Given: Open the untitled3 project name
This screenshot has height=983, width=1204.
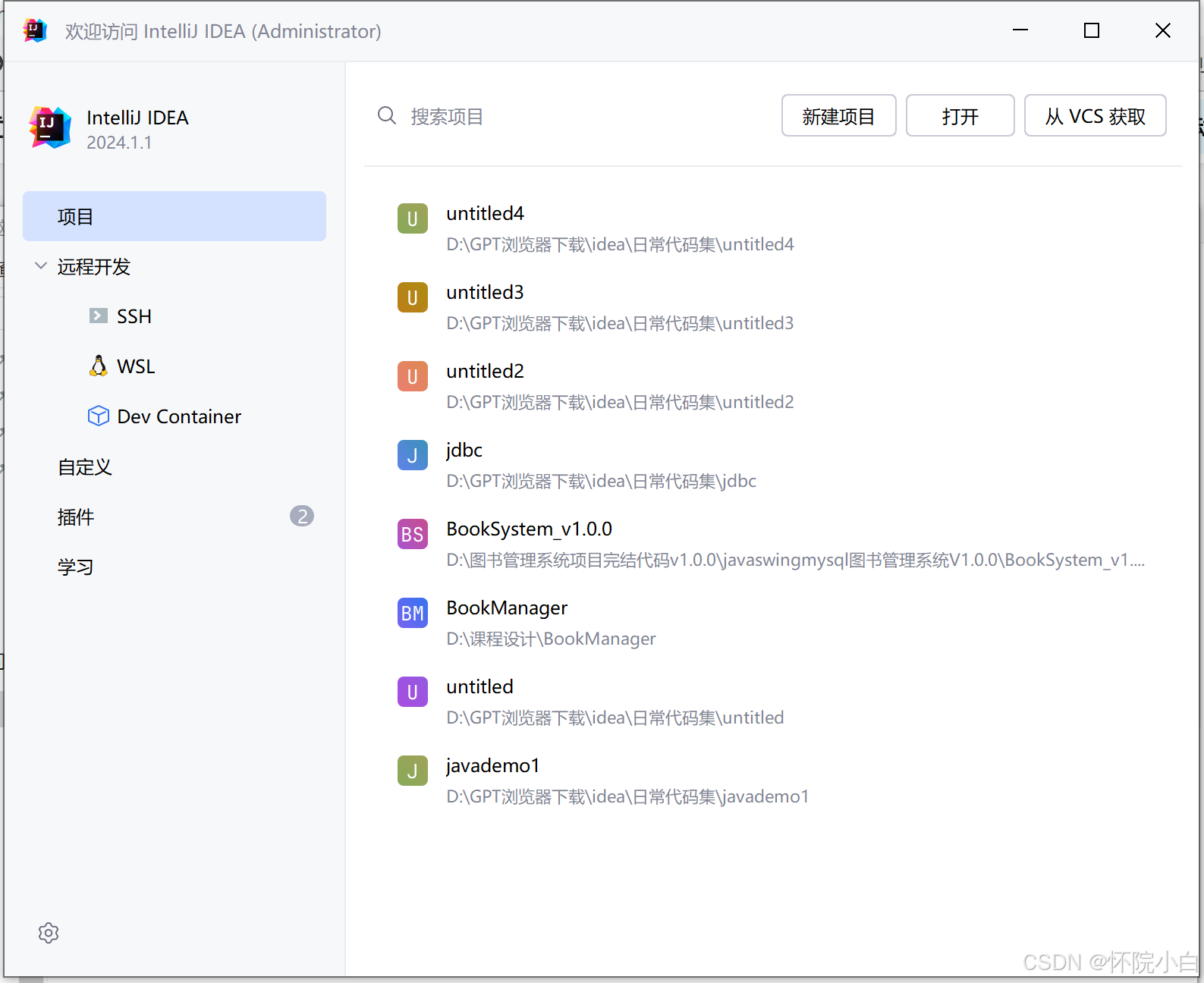Looking at the screenshot, I should [x=485, y=292].
